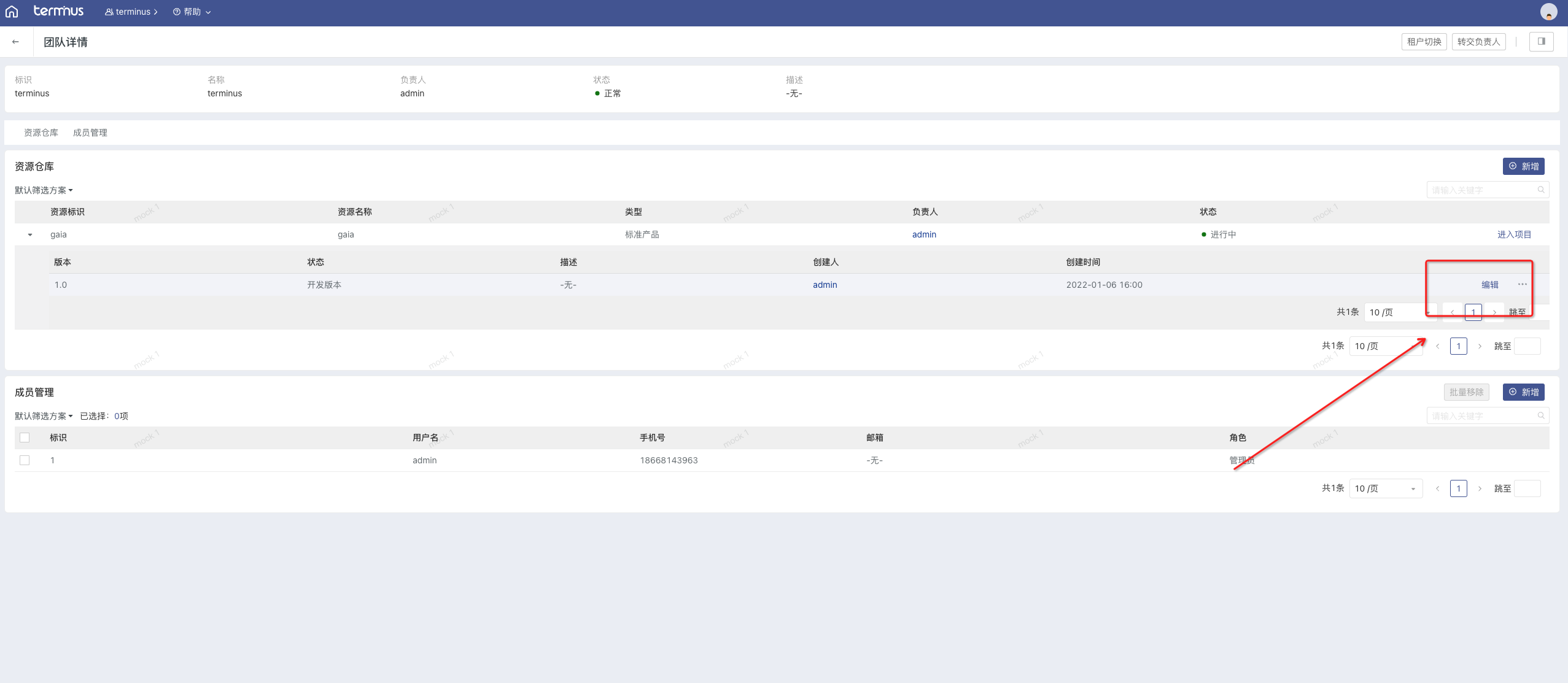
Task: Click search icon in 资源仓库 search box
Action: point(1541,190)
